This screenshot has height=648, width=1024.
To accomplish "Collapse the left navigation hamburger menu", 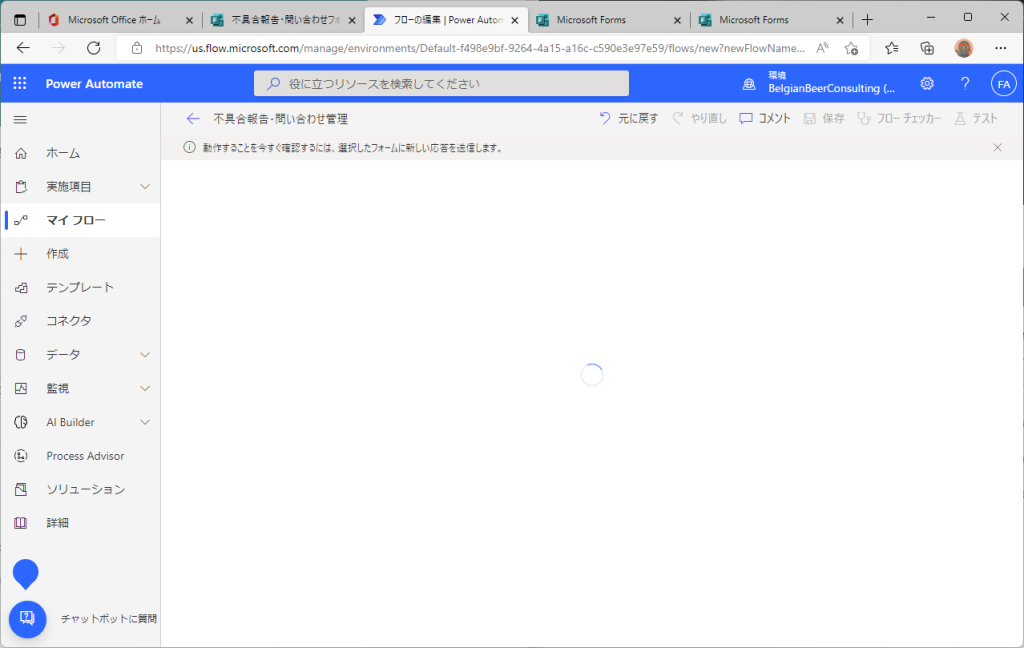I will click(x=20, y=120).
